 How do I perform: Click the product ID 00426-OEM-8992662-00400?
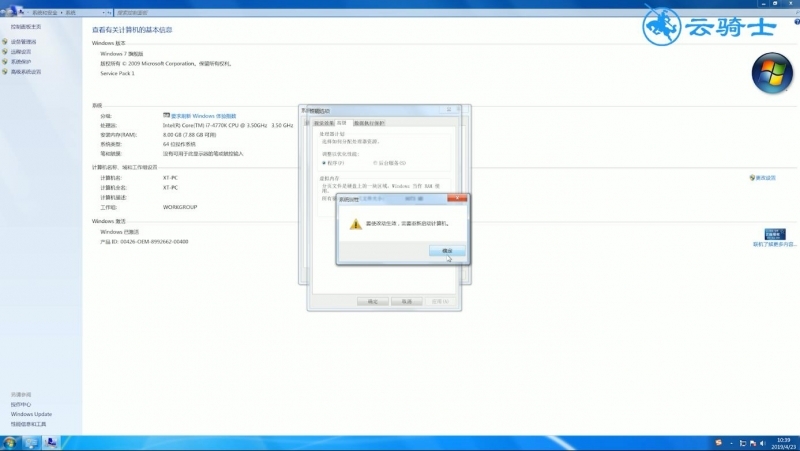(144, 241)
